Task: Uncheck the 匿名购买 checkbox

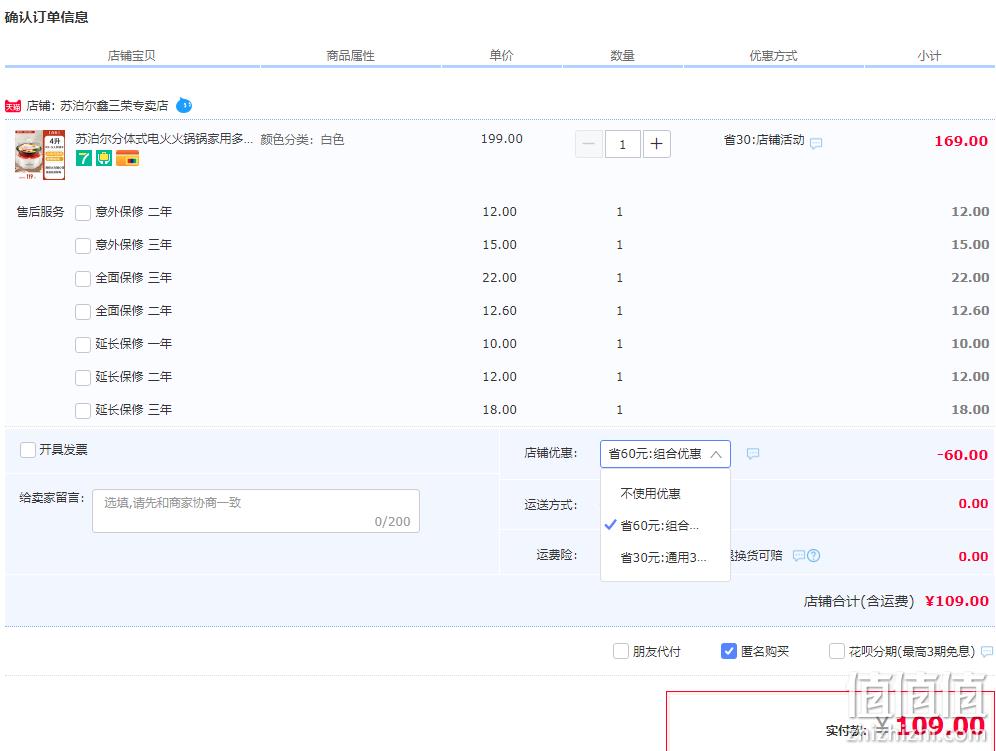Action: click(729, 651)
